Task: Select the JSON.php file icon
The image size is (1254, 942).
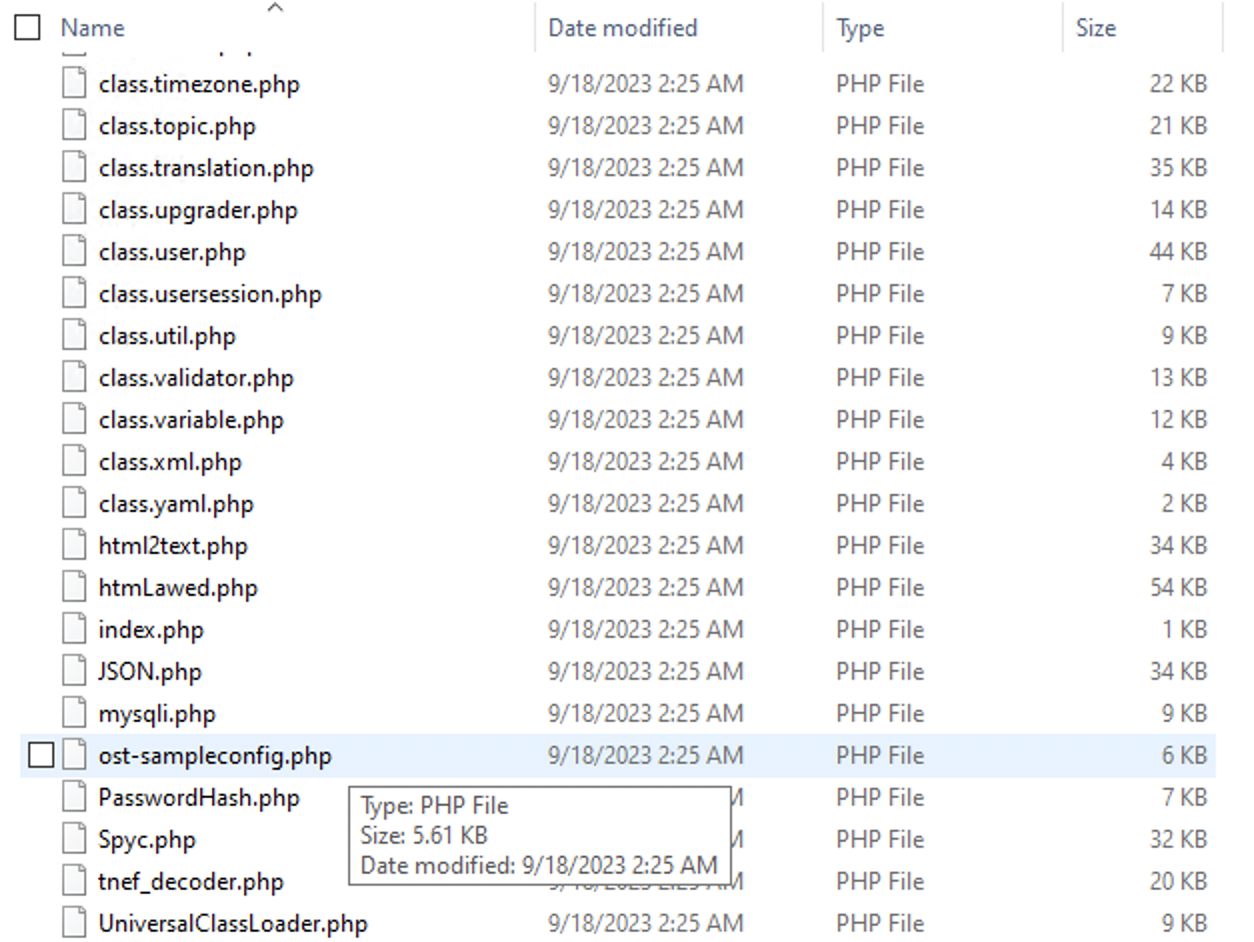Action: tap(75, 672)
